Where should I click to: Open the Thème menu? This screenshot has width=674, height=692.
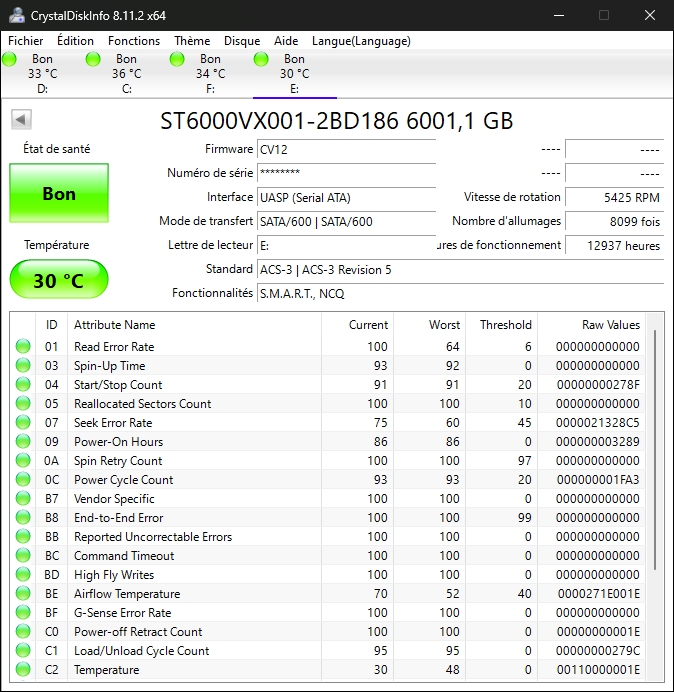click(x=192, y=41)
